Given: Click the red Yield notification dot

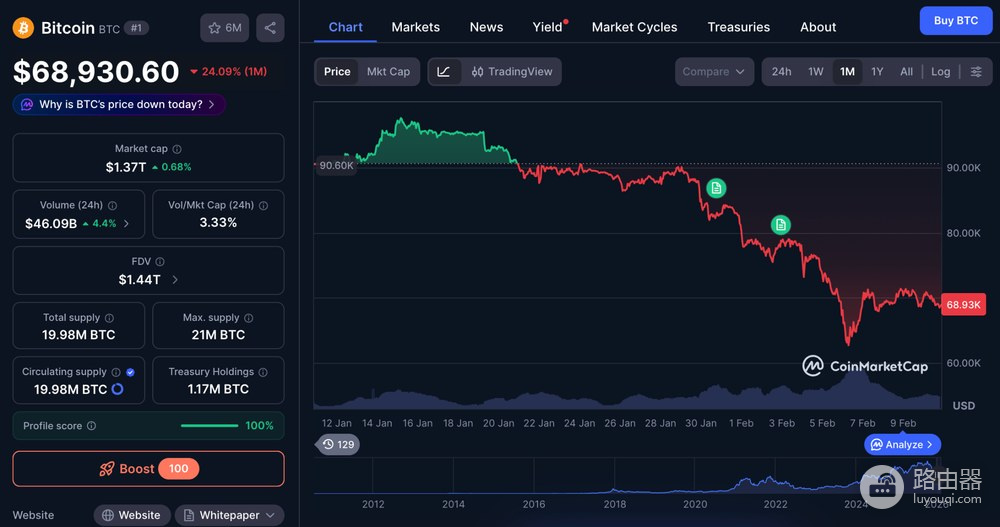Looking at the screenshot, I should click(566, 22).
